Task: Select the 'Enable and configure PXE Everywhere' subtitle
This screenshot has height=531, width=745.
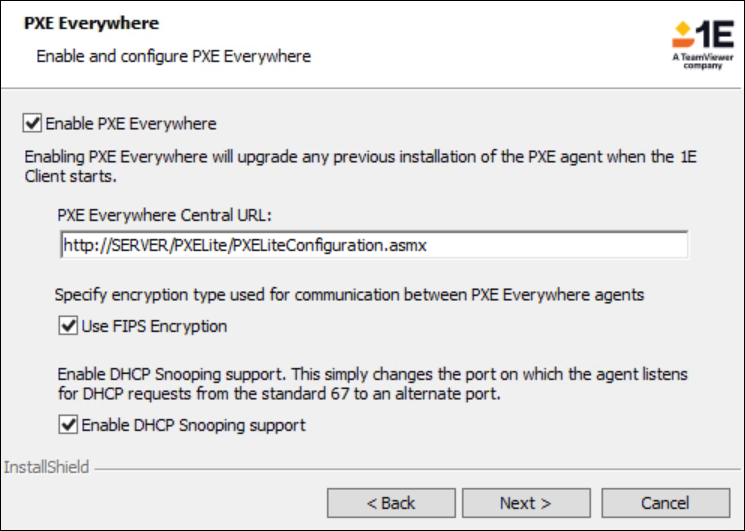Action: pyautogui.click(x=173, y=56)
